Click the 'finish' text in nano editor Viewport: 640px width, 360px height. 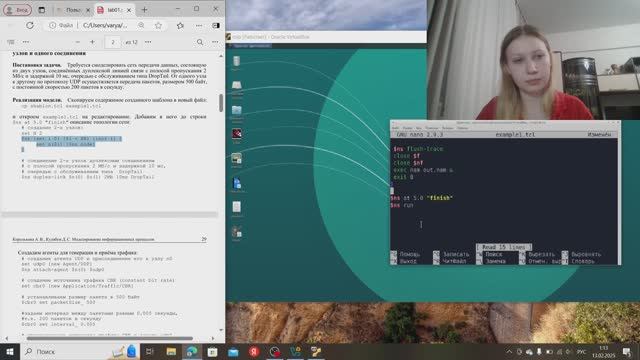[x=440, y=198]
